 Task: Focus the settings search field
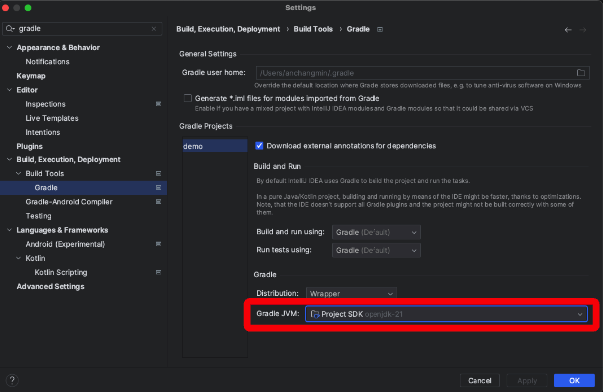[83, 29]
